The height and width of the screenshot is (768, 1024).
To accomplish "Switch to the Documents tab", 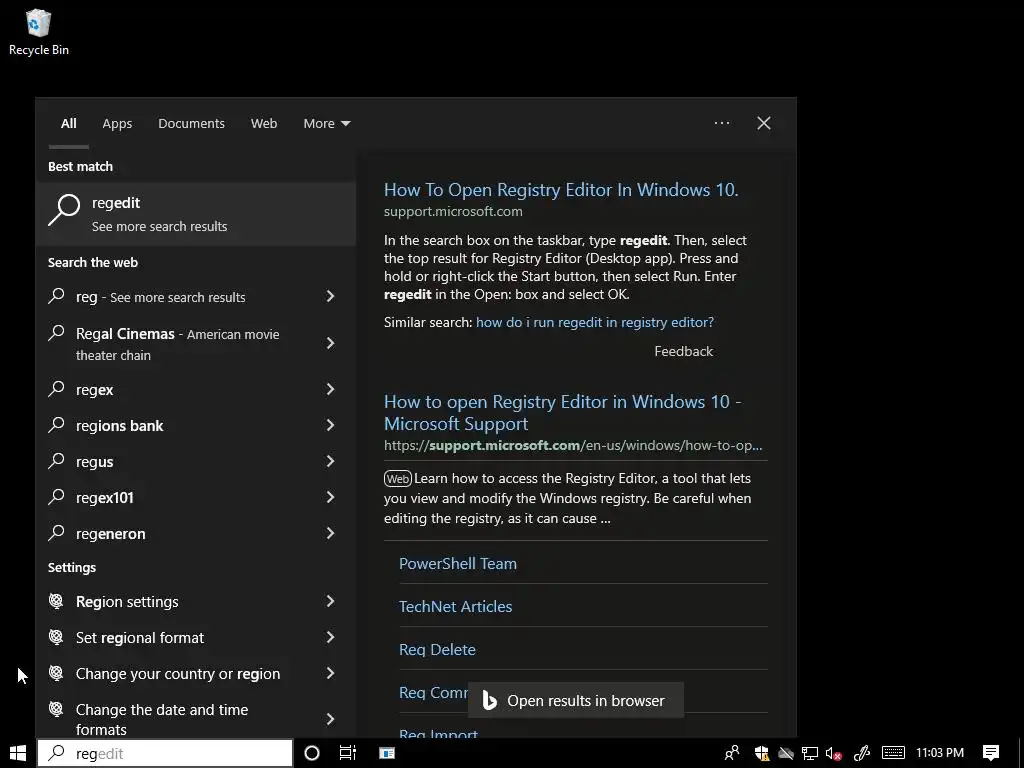I will (191, 123).
